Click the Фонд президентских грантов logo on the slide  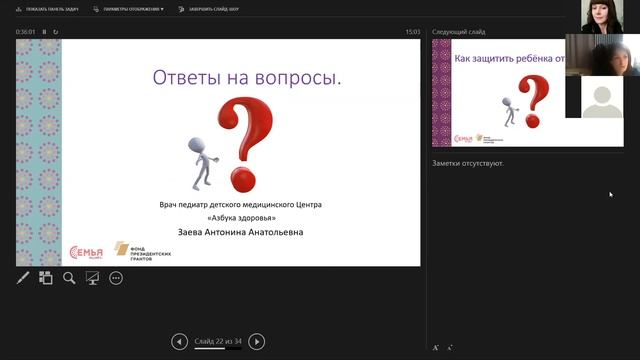142,251
